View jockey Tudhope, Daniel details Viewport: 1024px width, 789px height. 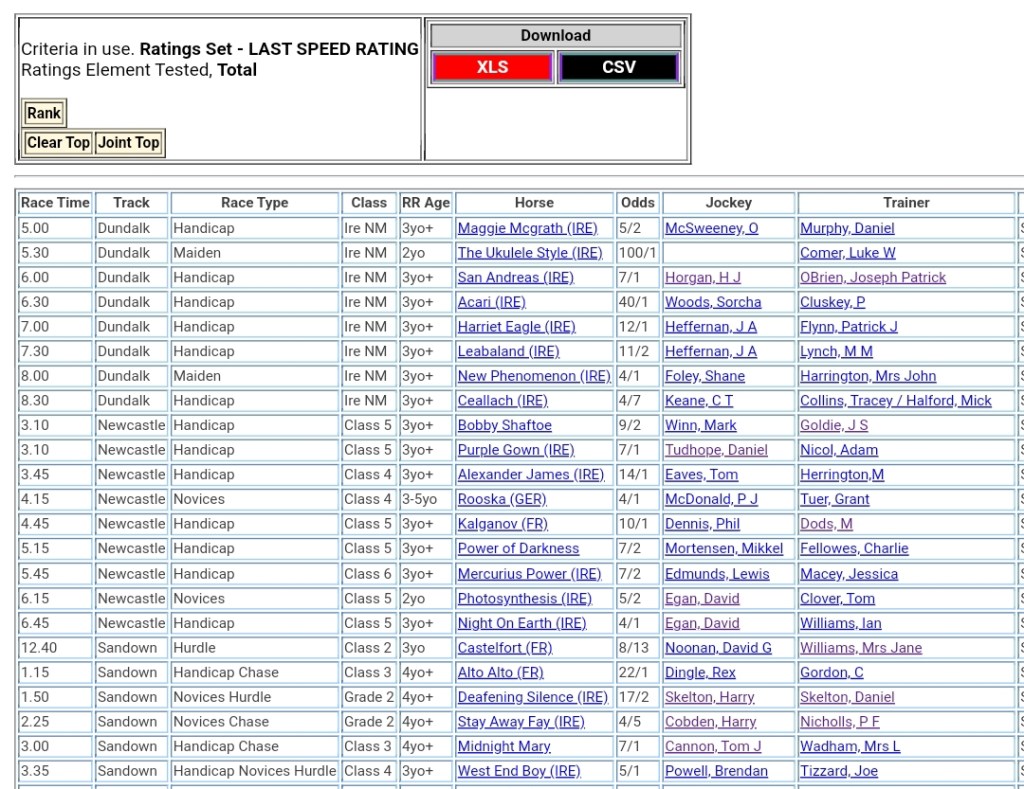(x=716, y=450)
